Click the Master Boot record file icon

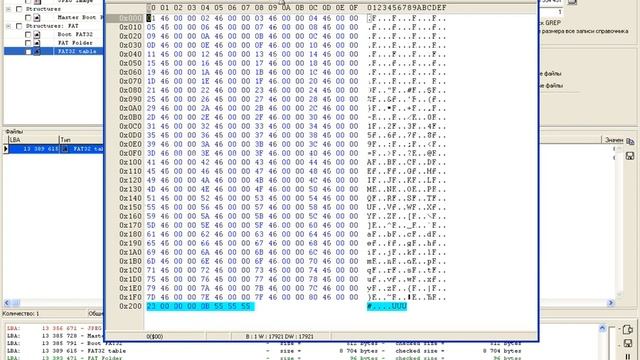pos(37,18)
